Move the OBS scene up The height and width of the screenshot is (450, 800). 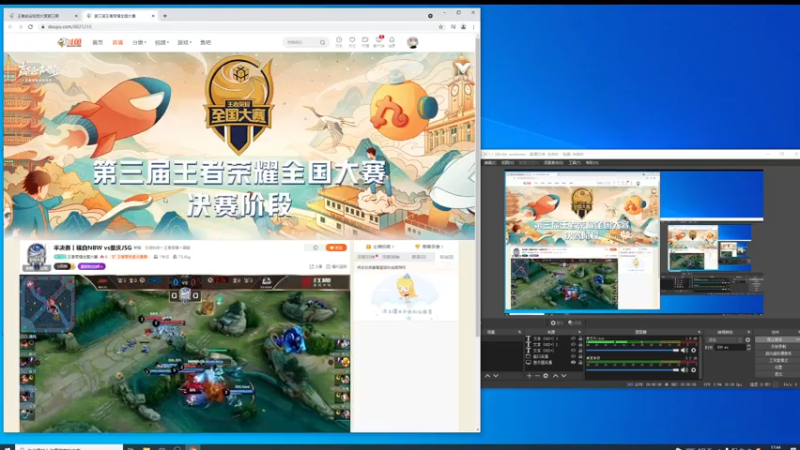click(x=488, y=376)
